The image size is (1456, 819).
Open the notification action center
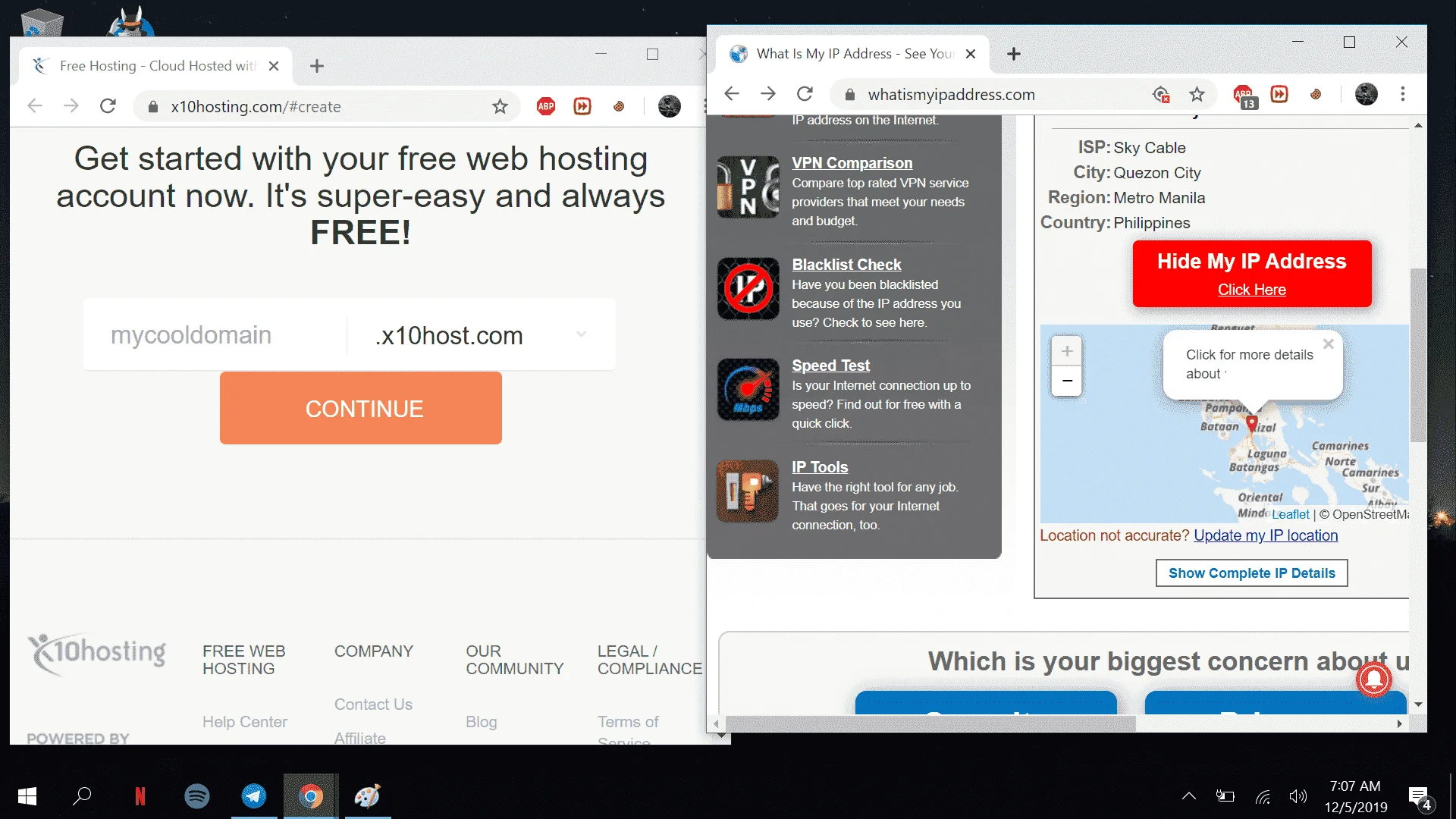(1420, 798)
